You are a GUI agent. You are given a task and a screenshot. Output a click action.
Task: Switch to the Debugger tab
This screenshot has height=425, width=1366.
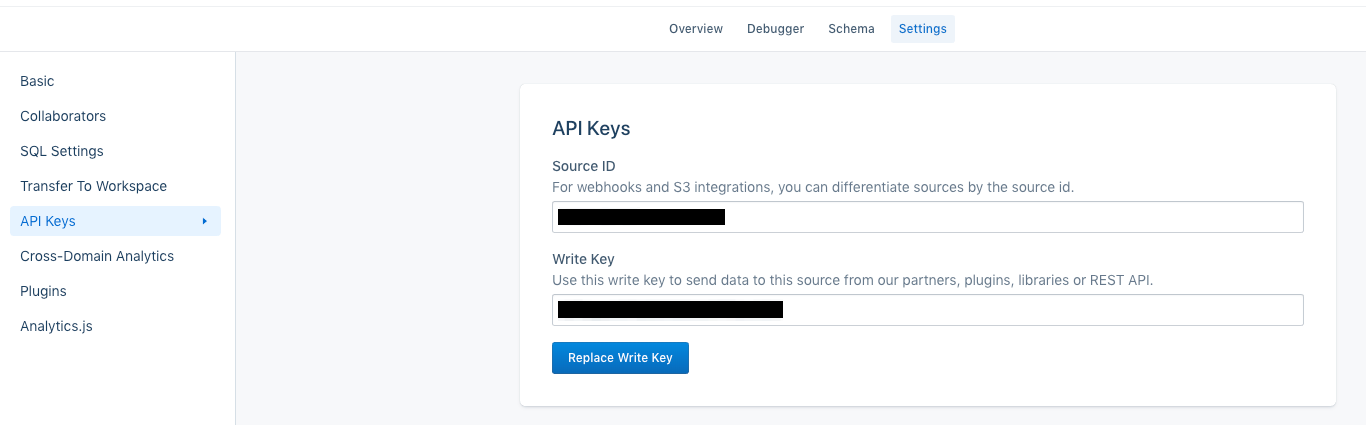(775, 29)
